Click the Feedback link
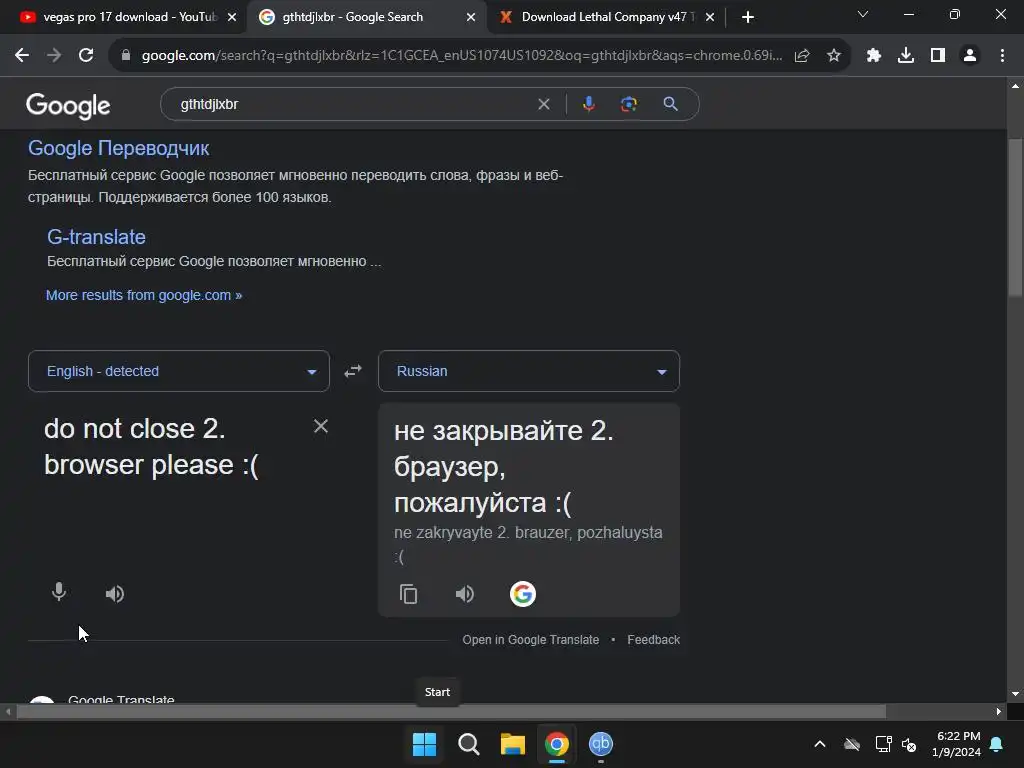This screenshot has width=1024, height=768. point(654,640)
